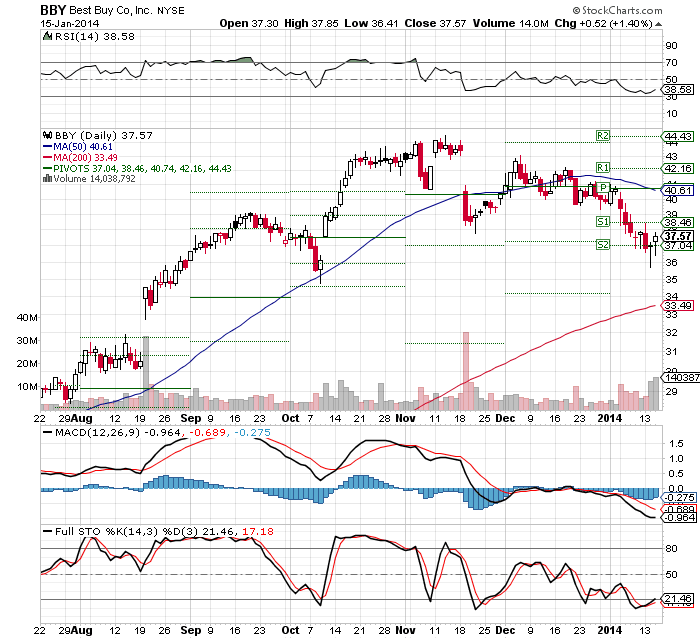Viewport: 700px width, 639px height.
Task: Click the 90 level on RSI axis
Action: click(x=671, y=46)
